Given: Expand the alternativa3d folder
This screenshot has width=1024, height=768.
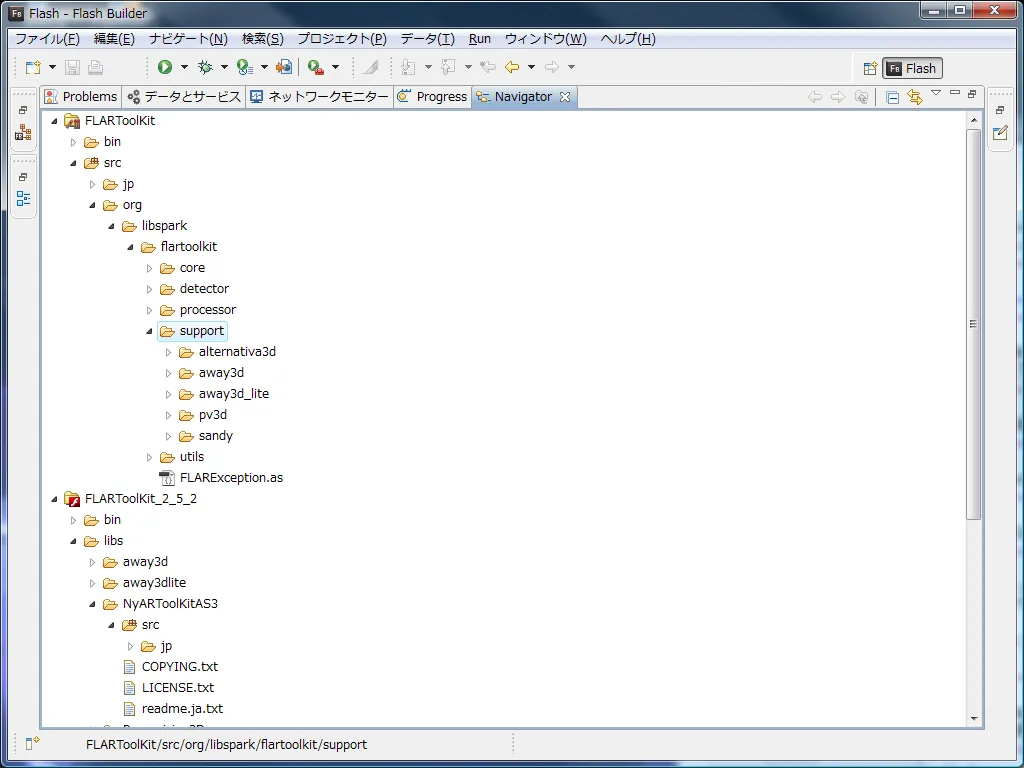Looking at the screenshot, I should (x=168, y=352).
